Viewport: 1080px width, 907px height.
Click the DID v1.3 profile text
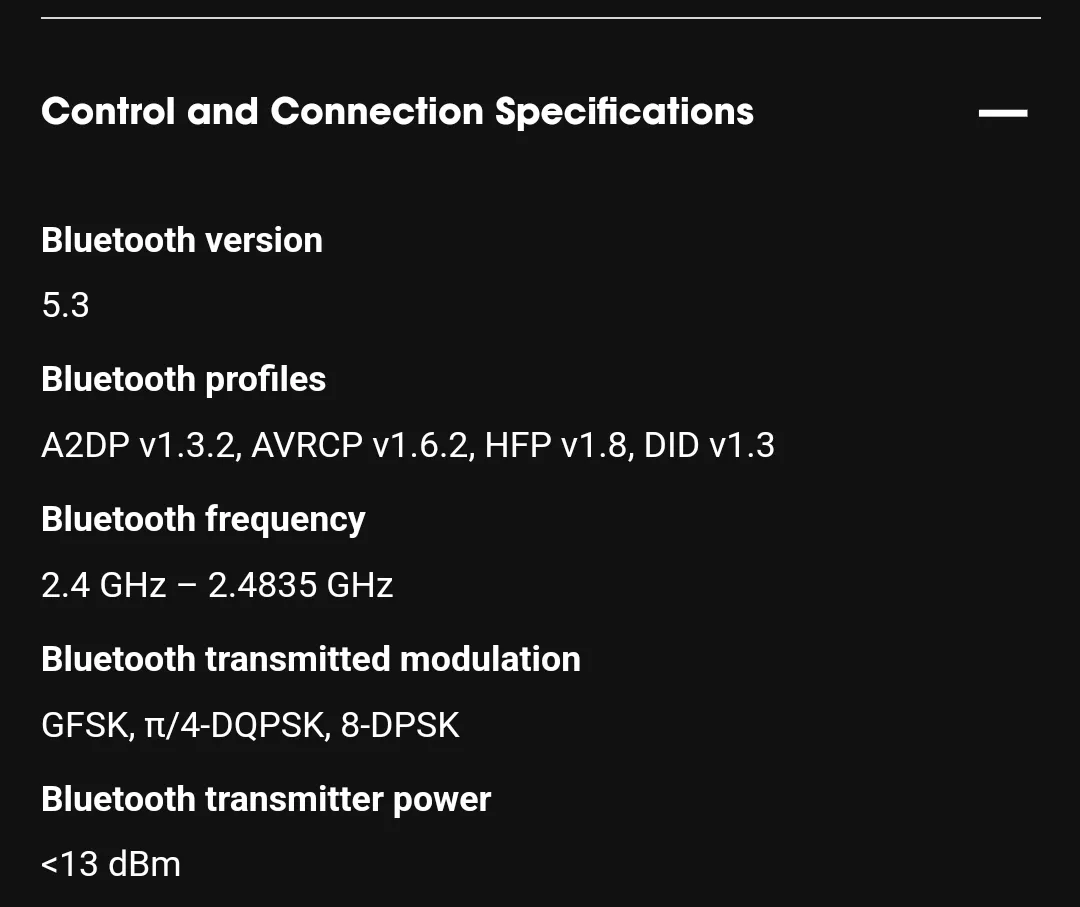tap(709, 446)
